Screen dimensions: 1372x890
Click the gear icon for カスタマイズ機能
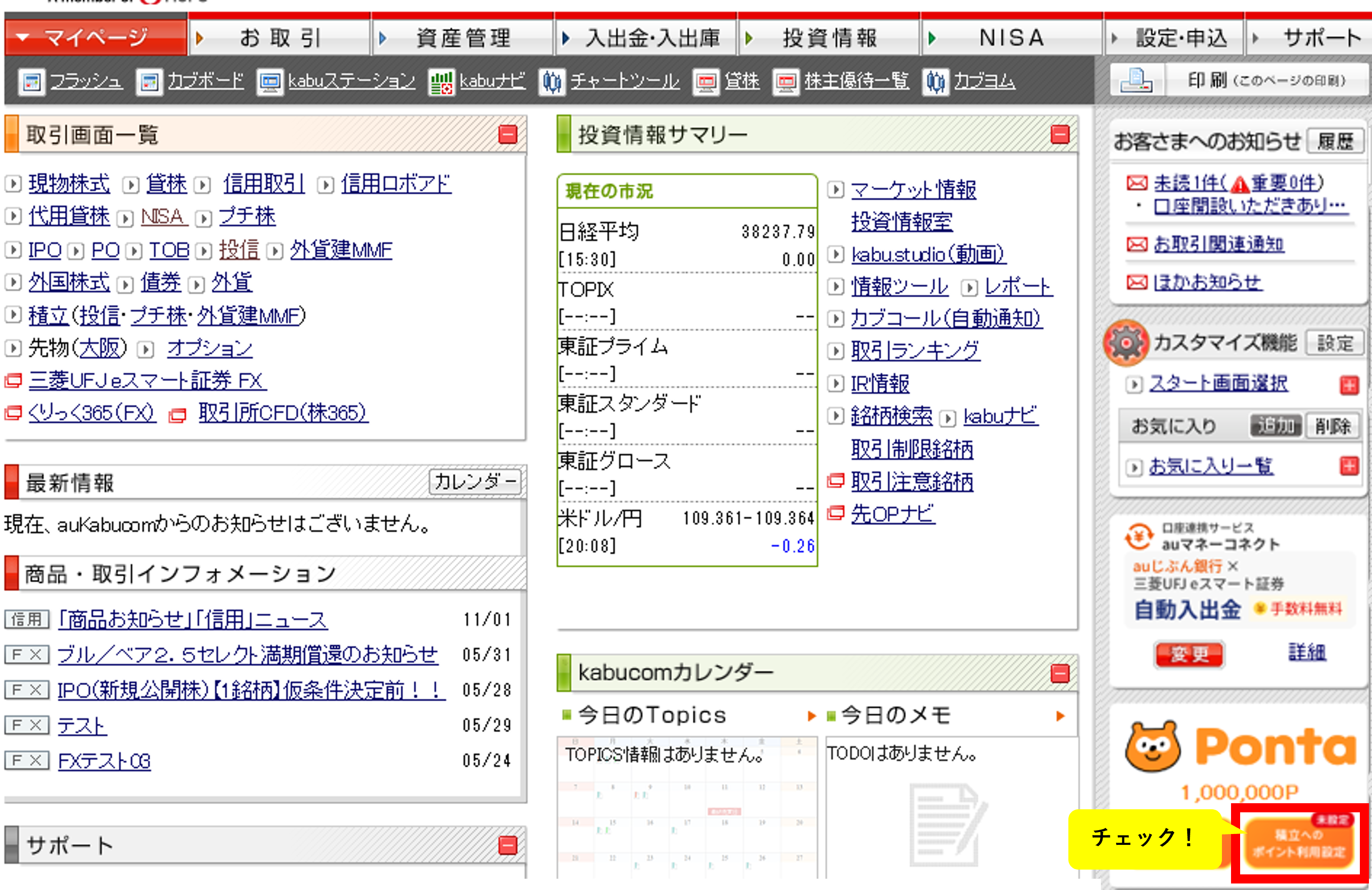point(1126,343)
